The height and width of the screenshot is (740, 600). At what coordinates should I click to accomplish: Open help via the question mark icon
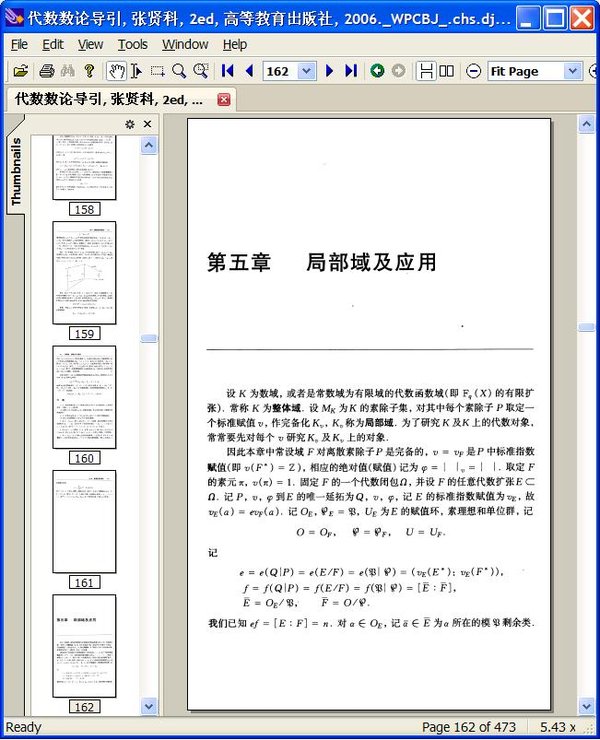coord(89,71)
